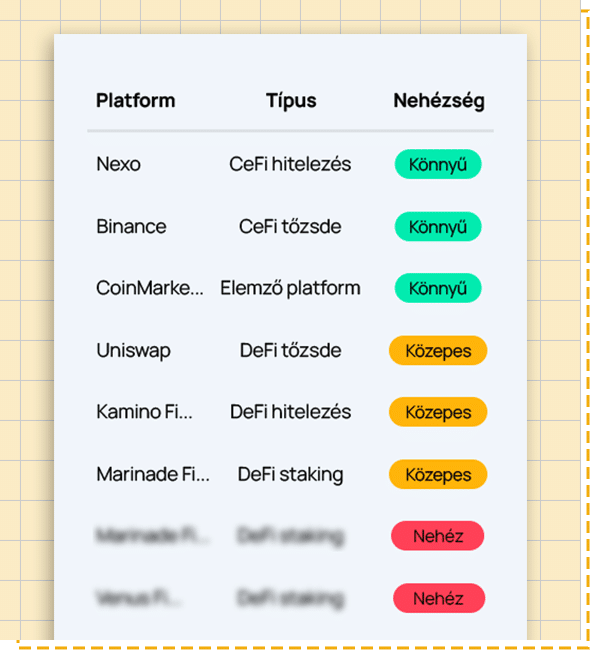590x650 pixels.
Task: Click the Könnyű badge beside Binance
Action: 438,227
